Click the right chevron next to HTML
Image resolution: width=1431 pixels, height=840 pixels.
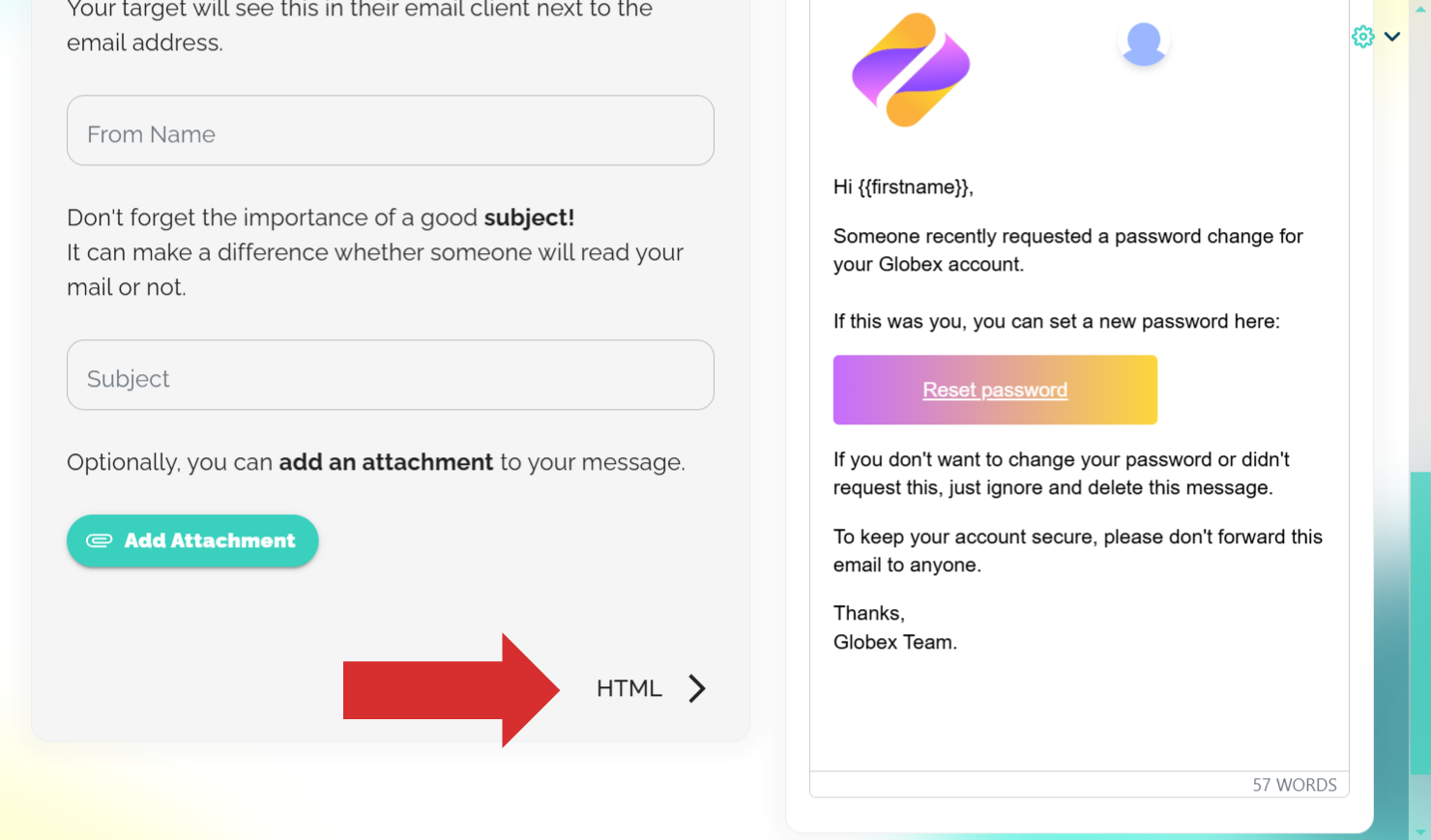point(697,688)
